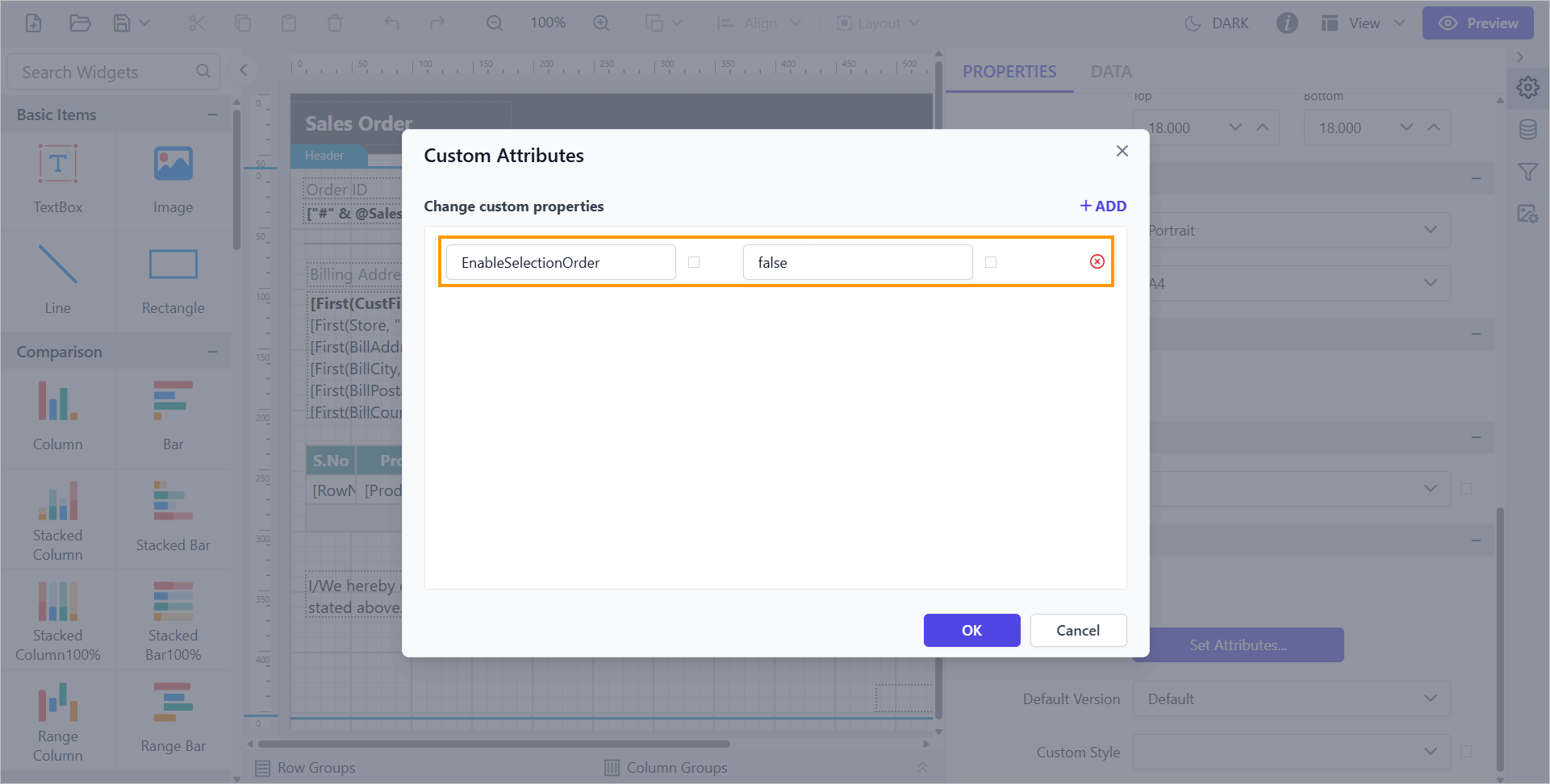The image size is (1550, 784).
Task: Switch to the DATA tab
Action: [1111, 72]
